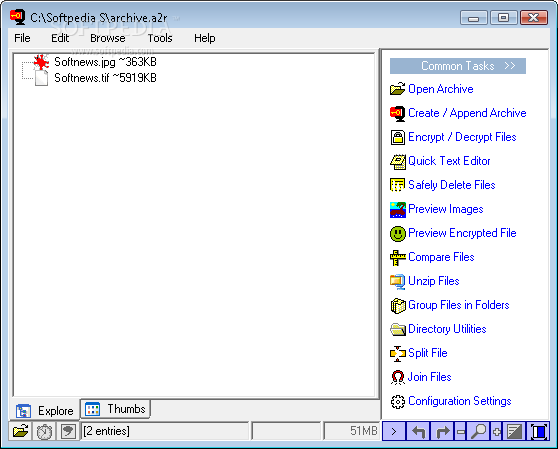Open the Edit menu
558x449 pixels.
pos(60,38)
